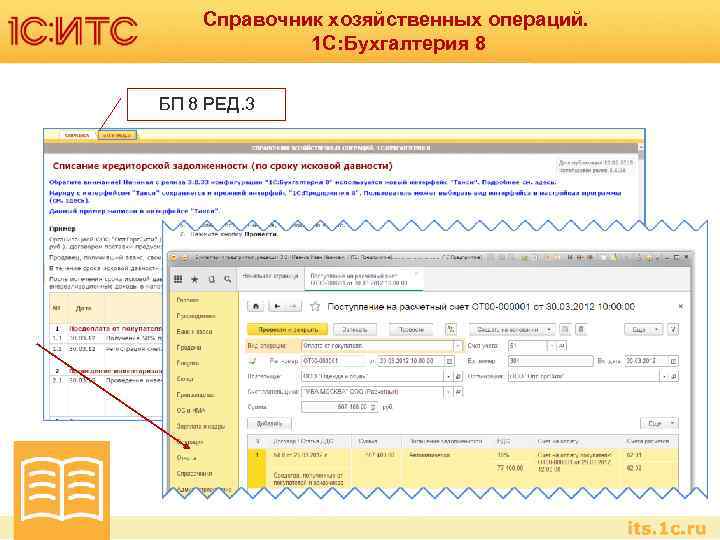Viewport: 720px width, 540px height.
Task: Open the Продажи section
Action: (x=189, y=348)
